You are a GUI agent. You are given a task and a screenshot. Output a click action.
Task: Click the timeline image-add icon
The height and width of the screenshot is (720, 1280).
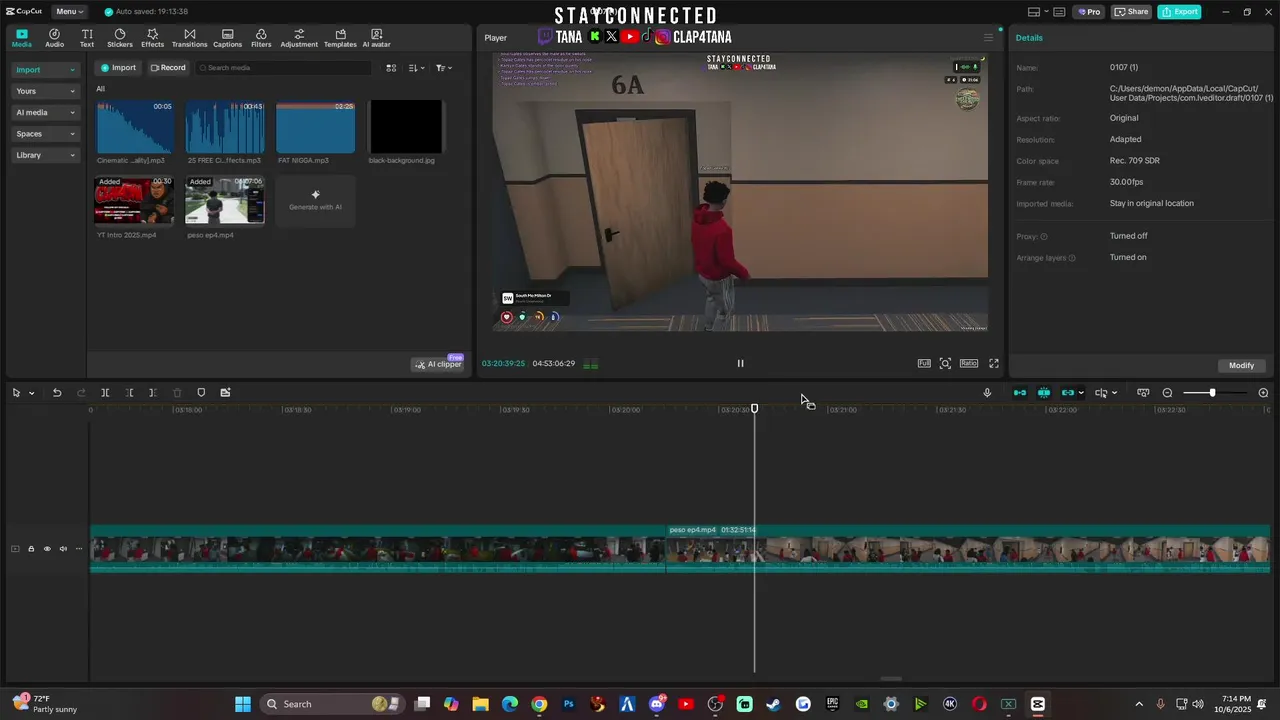pyautogui.click(x=225, y=393)
